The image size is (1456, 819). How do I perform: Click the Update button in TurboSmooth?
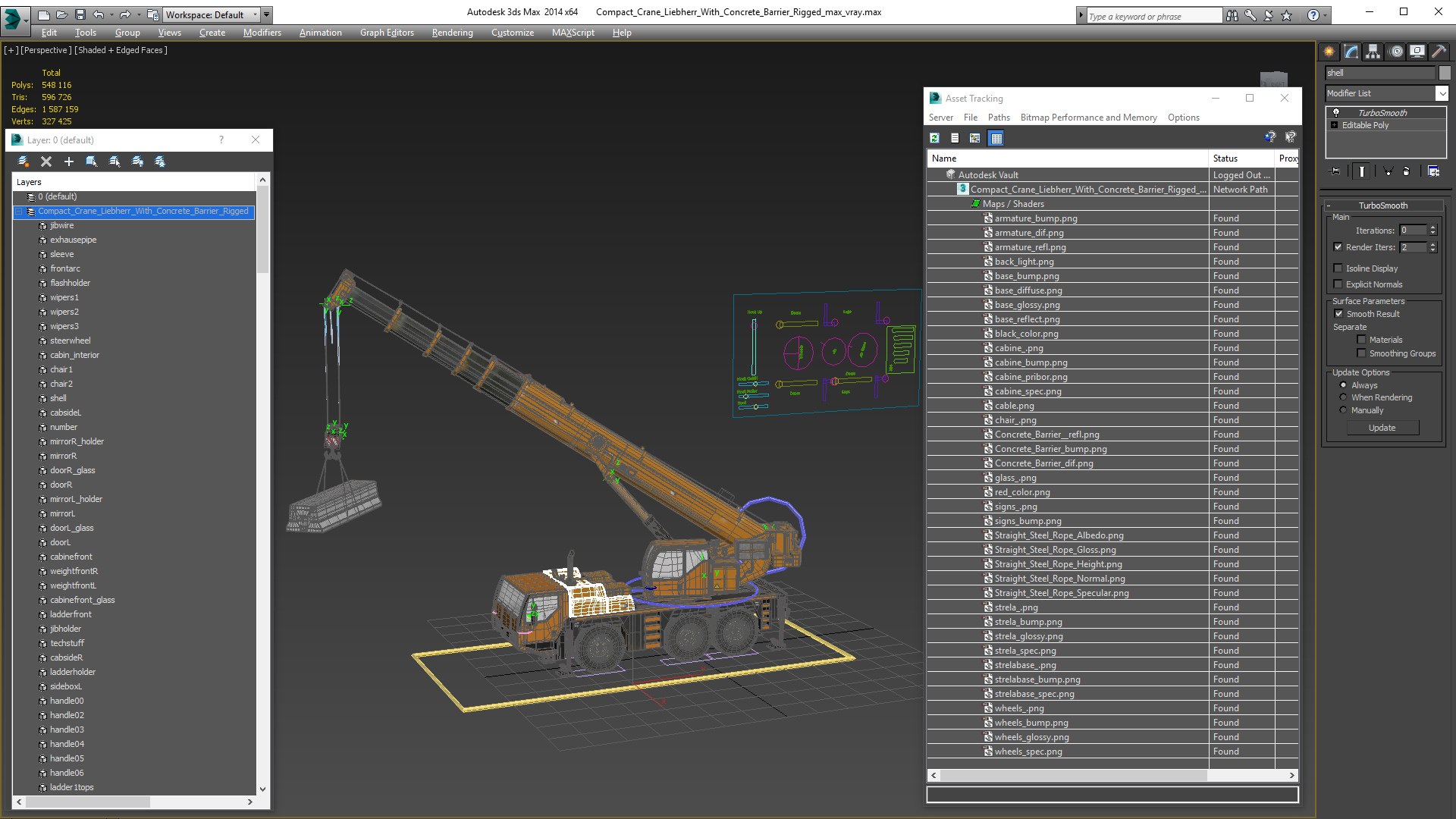tap(1382, 428)
